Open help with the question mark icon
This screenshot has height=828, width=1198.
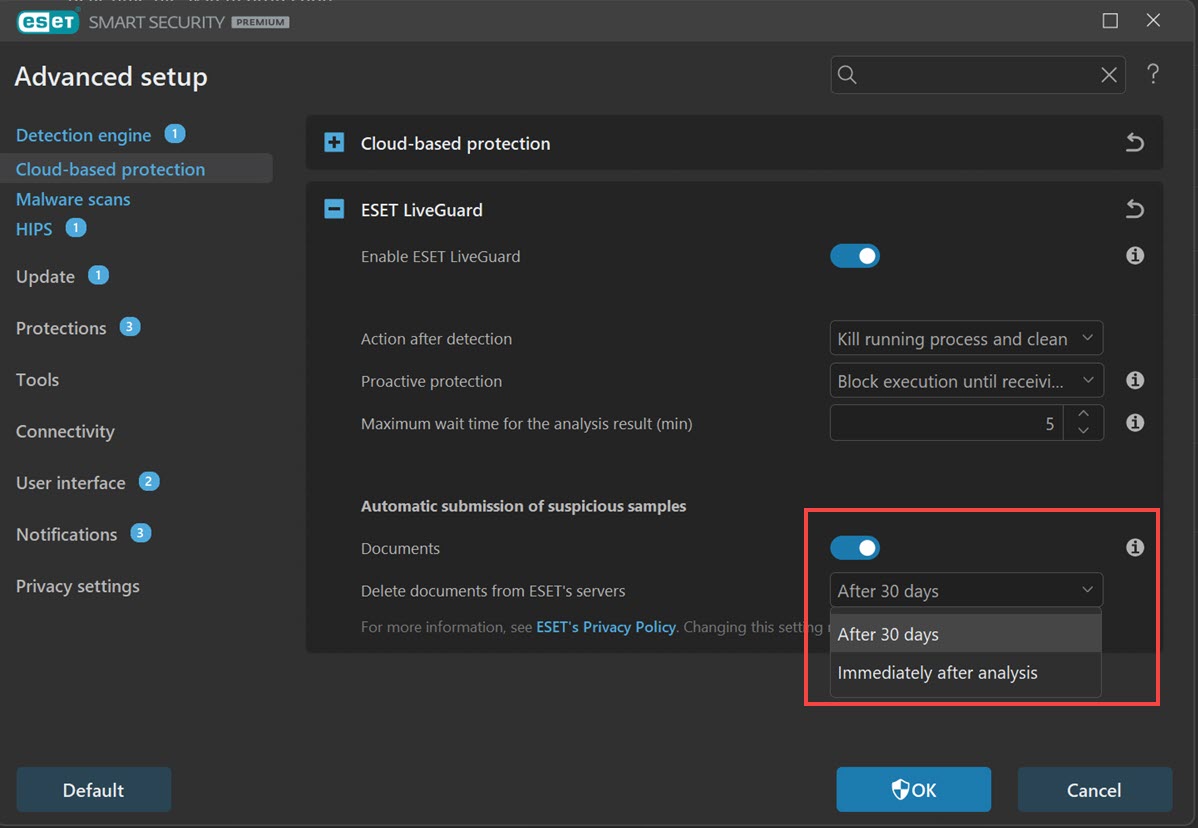1153,74
